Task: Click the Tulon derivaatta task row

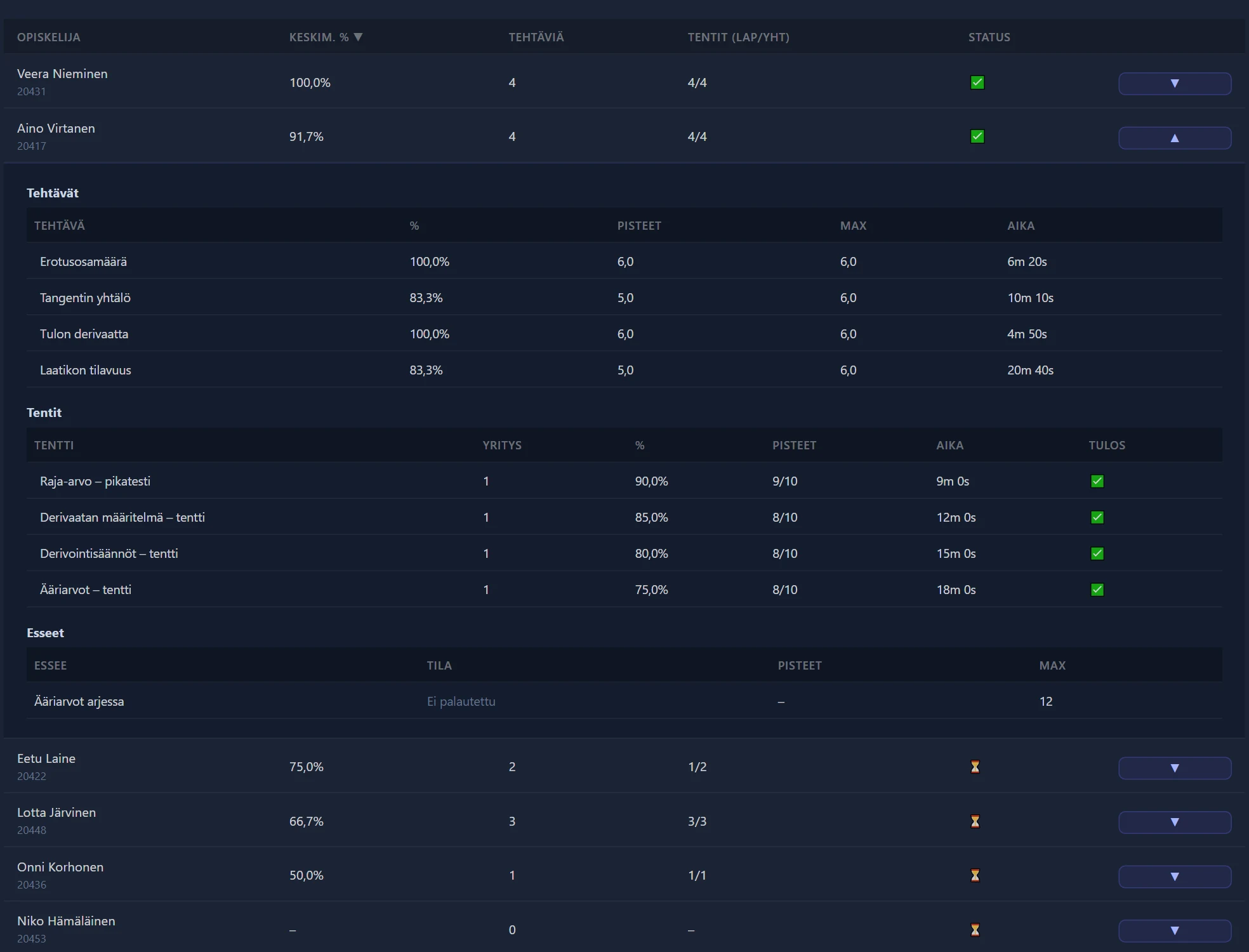Action: [624, 334]
